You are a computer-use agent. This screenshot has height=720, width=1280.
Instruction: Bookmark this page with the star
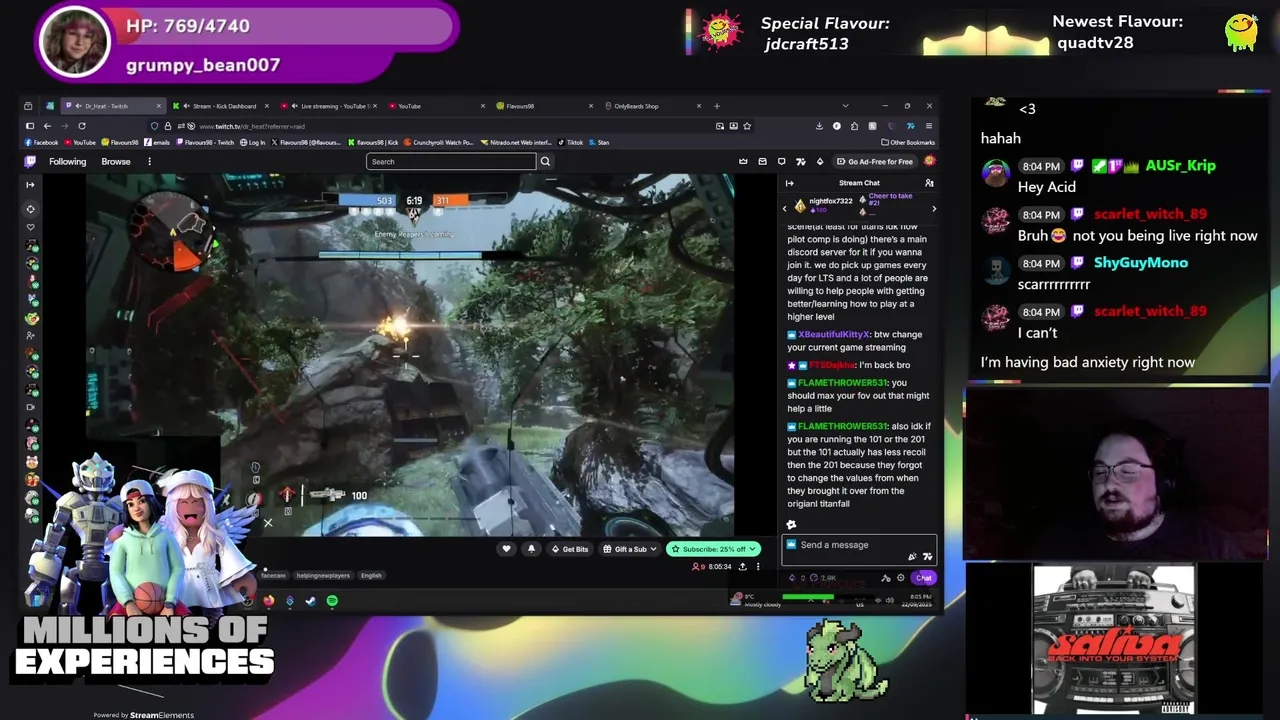point(747,126)
